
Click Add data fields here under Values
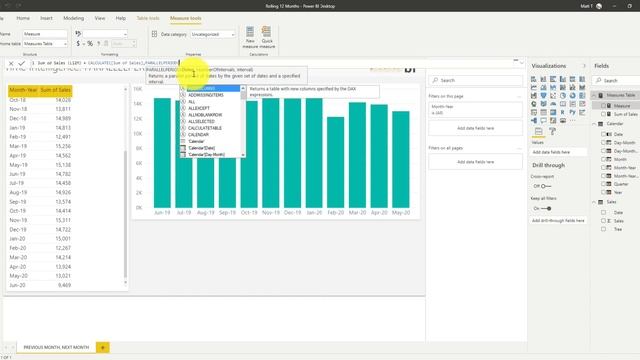point(559,152)
